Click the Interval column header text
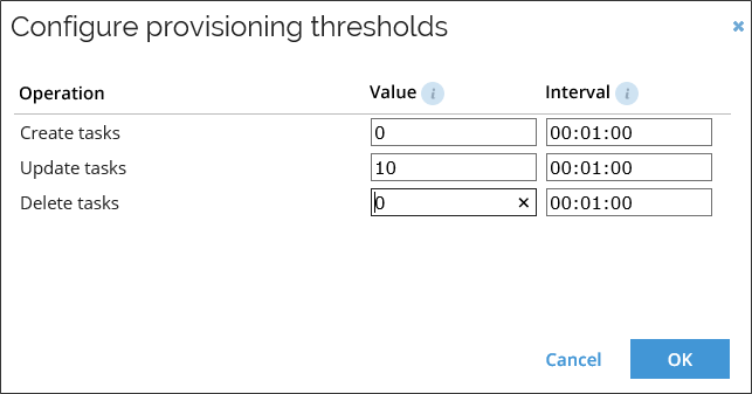This screenshot has width=752, height=394. click(x=577, y=92)
